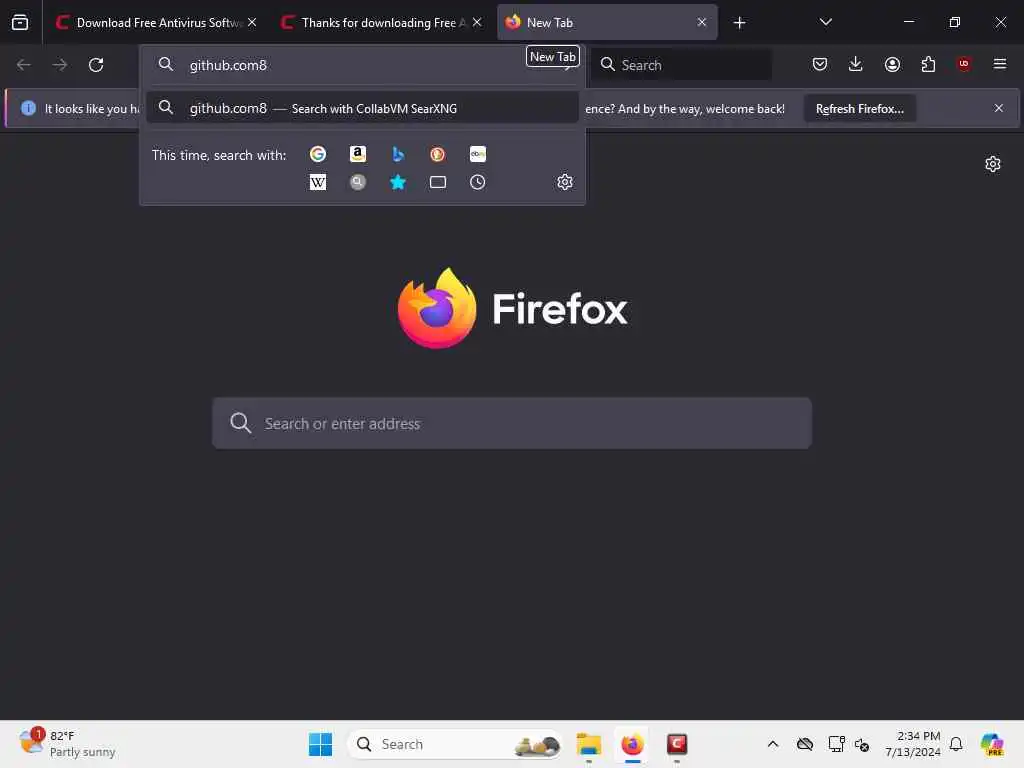Search this time with DuckDuckGo
This screenshot has height=768, width=1024.
438,154
